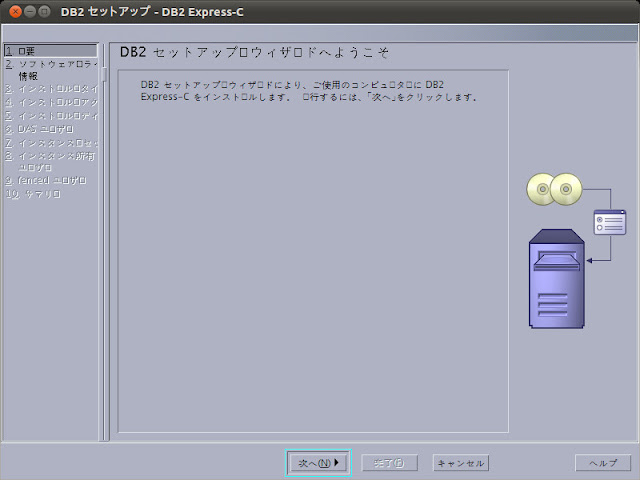
Task: Click the two installation CD discs icon
Action: click(x=554, y=189)
